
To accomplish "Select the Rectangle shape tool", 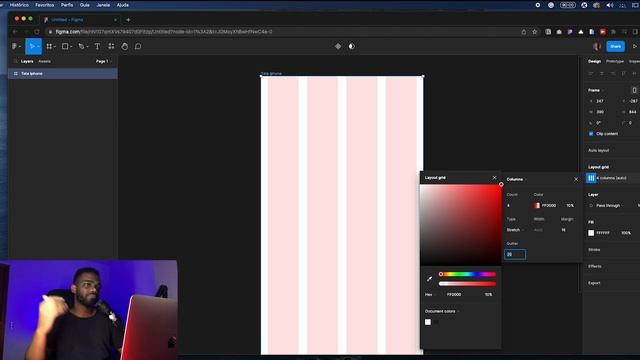I will 65,47.
